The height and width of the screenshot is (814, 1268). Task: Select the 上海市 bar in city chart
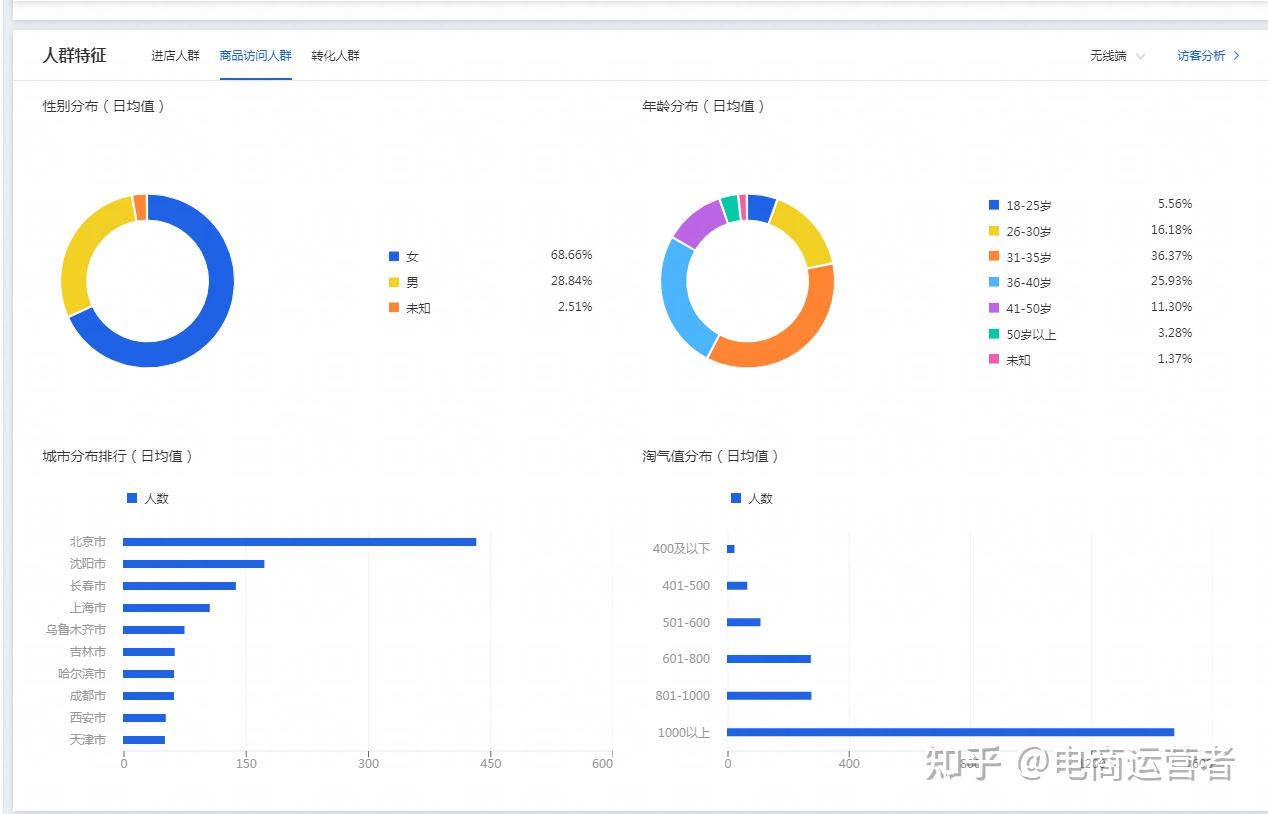tap(166, 608)
